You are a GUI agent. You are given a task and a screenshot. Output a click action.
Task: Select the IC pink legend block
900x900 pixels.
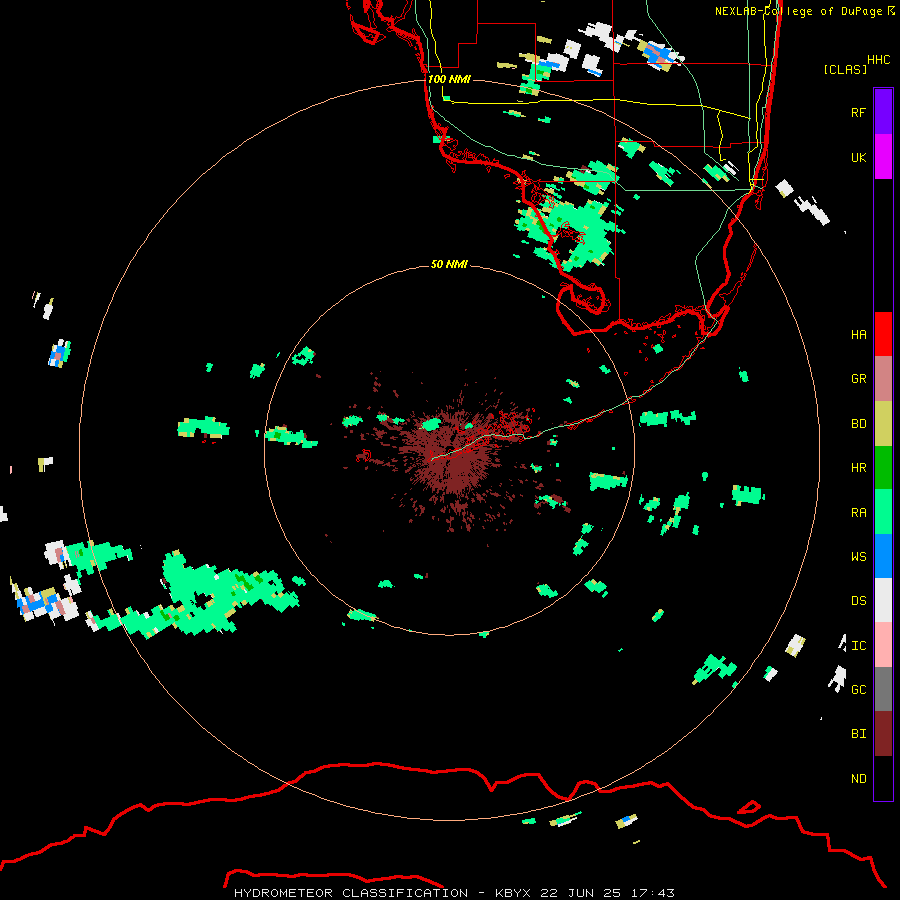pyautogui.click(x=883, y=645)
